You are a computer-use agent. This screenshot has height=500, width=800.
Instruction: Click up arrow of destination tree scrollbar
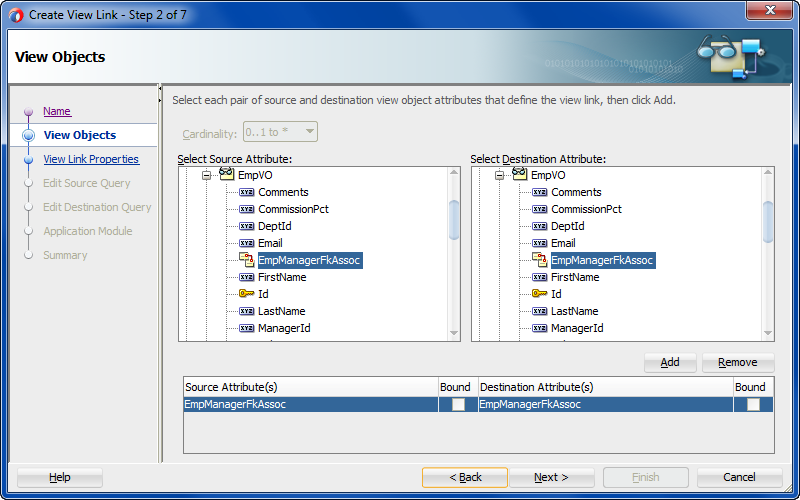768,172
